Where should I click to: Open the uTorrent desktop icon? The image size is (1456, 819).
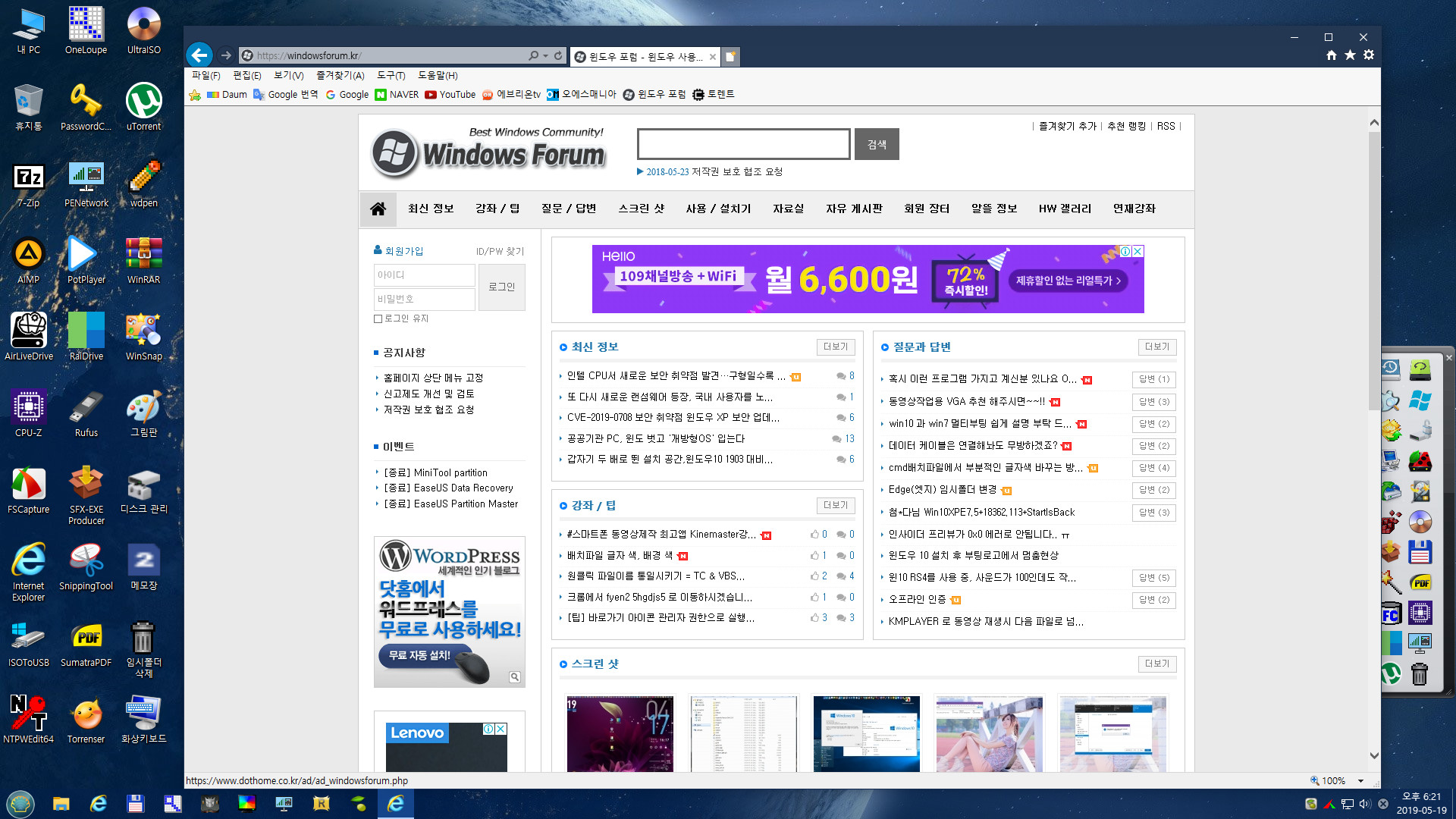143,107
